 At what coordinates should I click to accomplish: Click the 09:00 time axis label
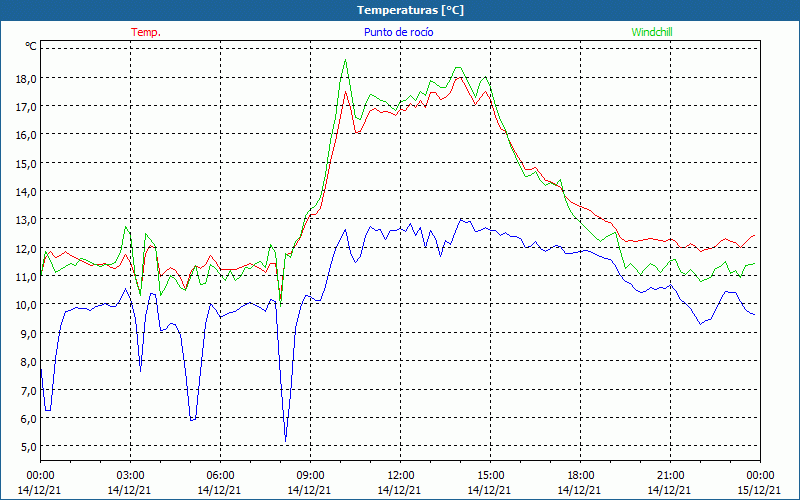(310, 475)
